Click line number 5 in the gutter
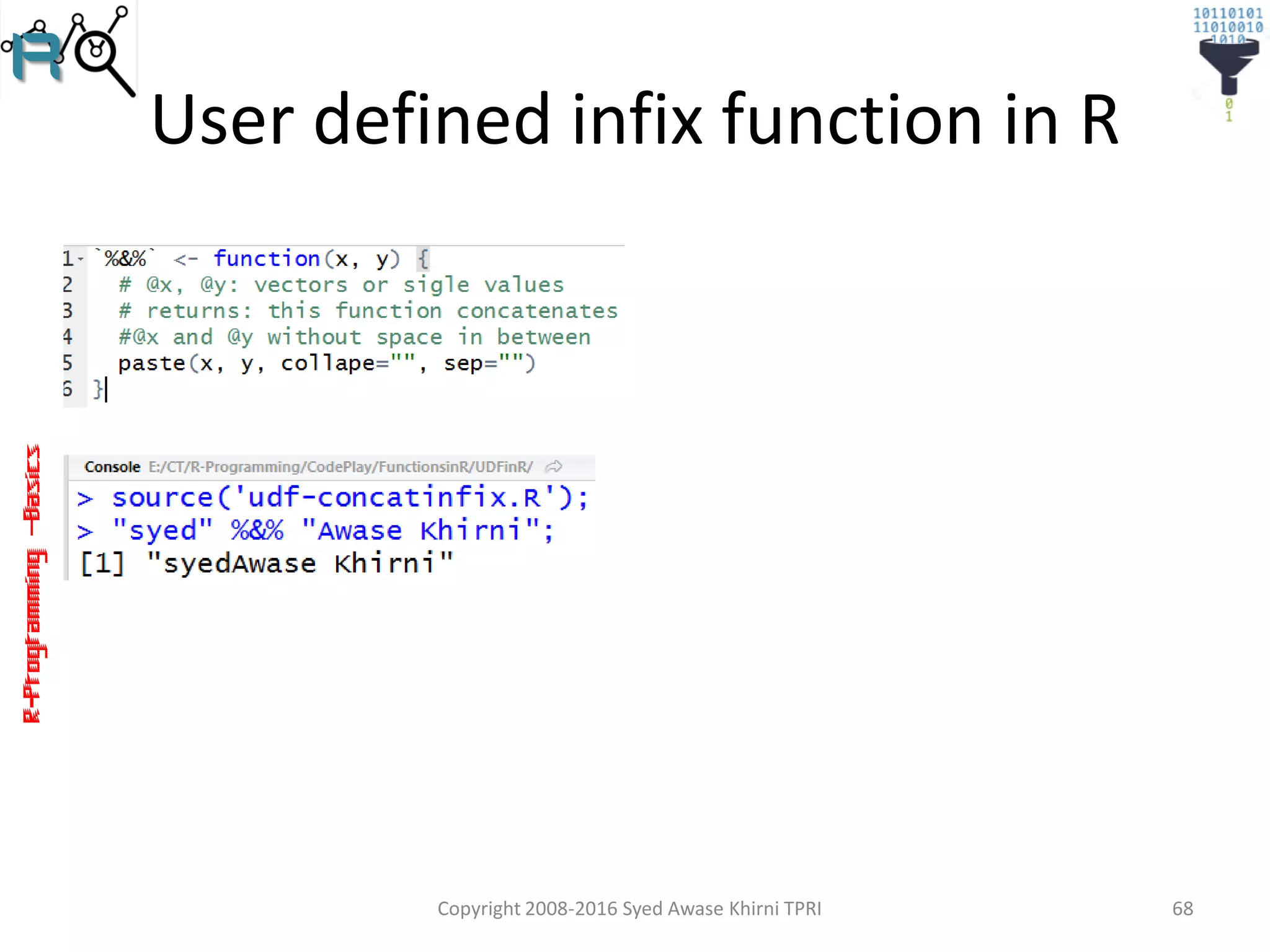Screen dimensions: 1270x952 coord(68,363)
